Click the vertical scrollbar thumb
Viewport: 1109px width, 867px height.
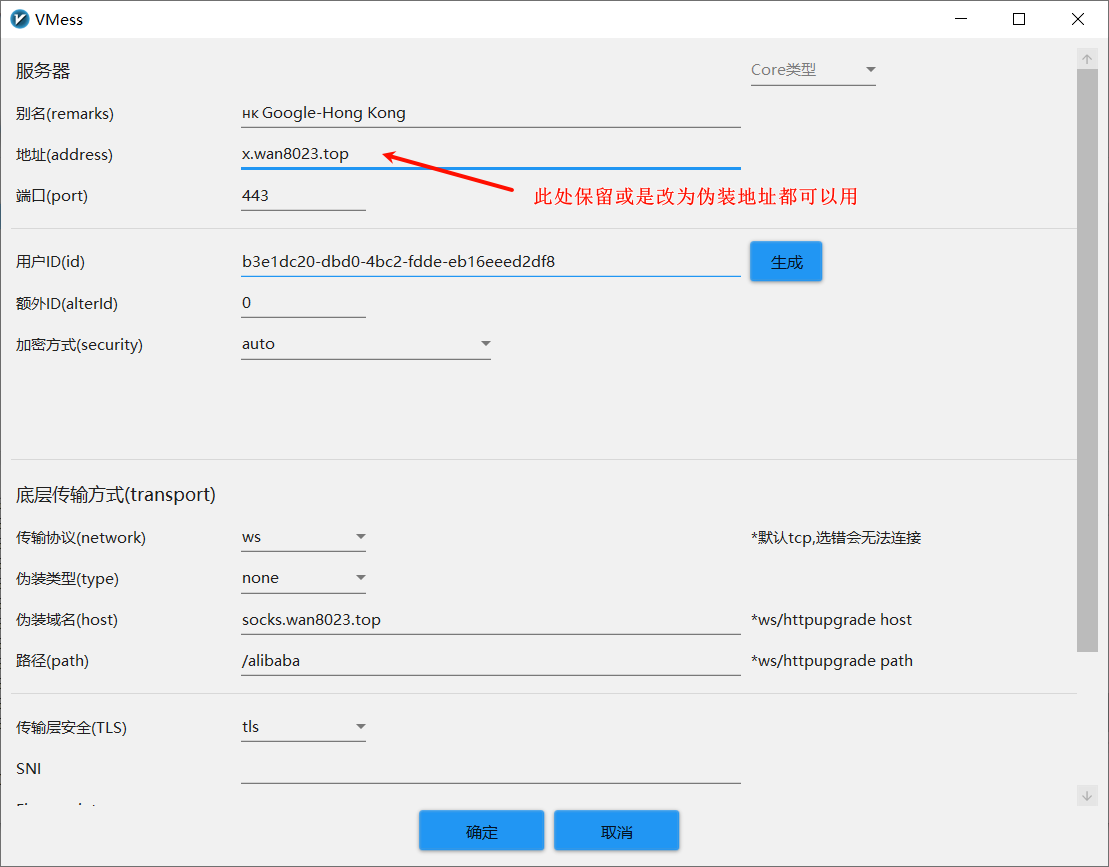click(x=1087, y=360)
